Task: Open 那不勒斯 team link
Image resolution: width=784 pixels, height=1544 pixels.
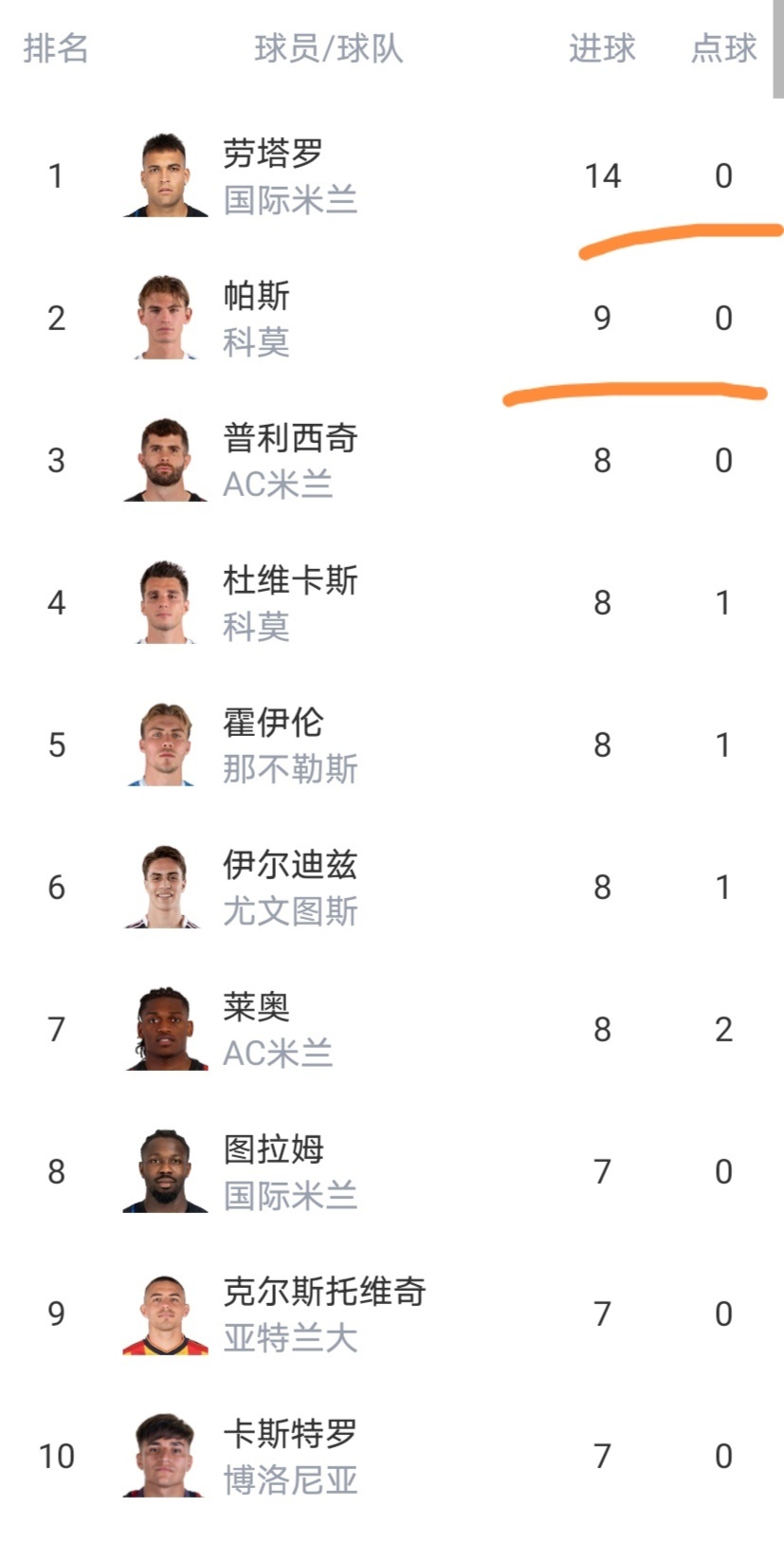Action: pyautogui.click(x=290, y=769)
